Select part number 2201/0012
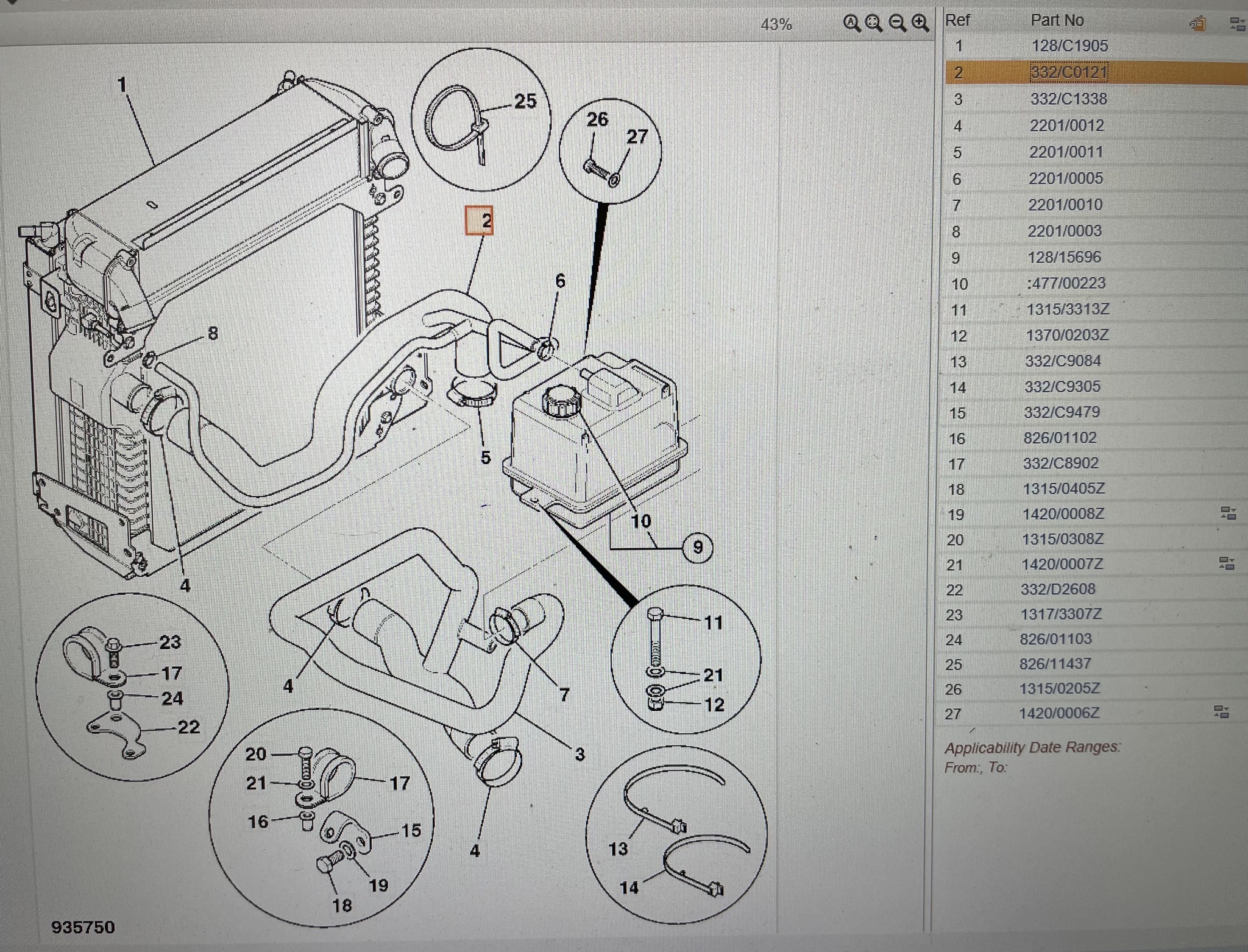This screenshot has width=1248, height=952. point(1067,125)
